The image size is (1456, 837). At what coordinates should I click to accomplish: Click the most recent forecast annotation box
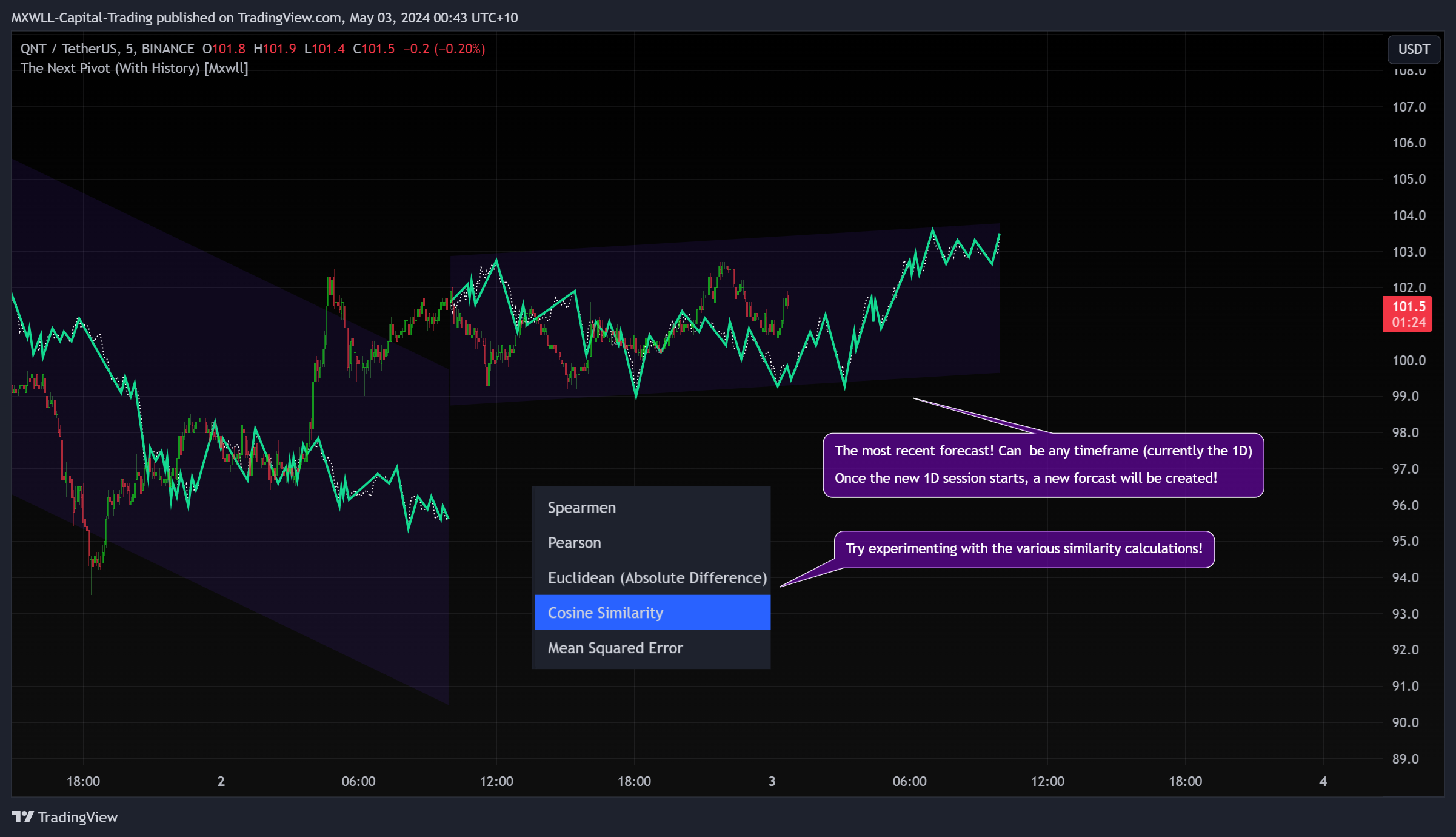pyautogui.click(x=1043, y=465)
